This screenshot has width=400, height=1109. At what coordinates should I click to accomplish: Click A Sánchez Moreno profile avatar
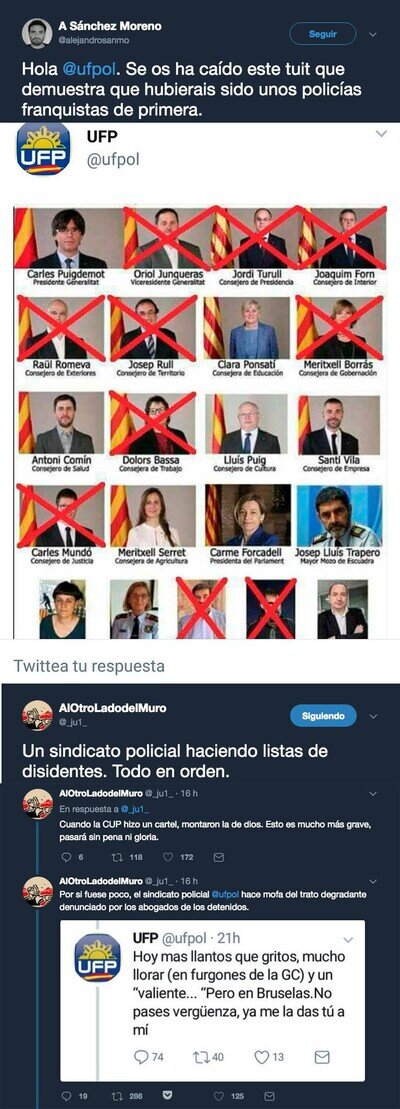tap(37, 33)
